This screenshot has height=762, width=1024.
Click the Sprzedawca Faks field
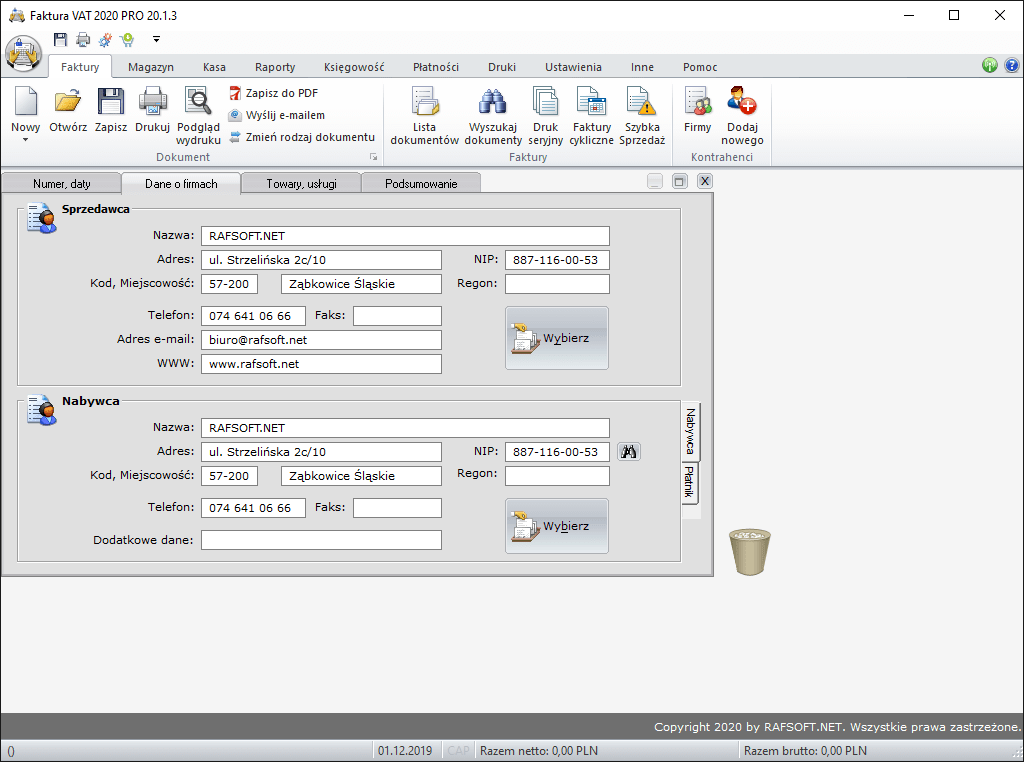(397, 316)
